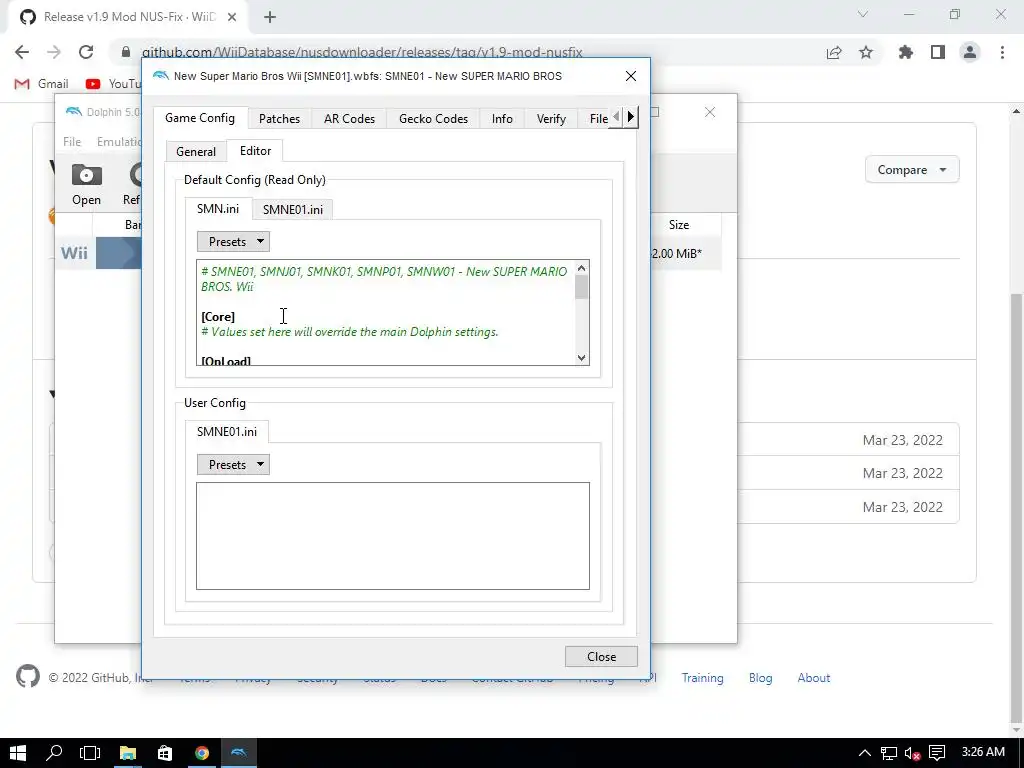Open the Emulation menu in Dolphin window
The width and height of the screenshot is (1024, 768).
tap(119, 142)
